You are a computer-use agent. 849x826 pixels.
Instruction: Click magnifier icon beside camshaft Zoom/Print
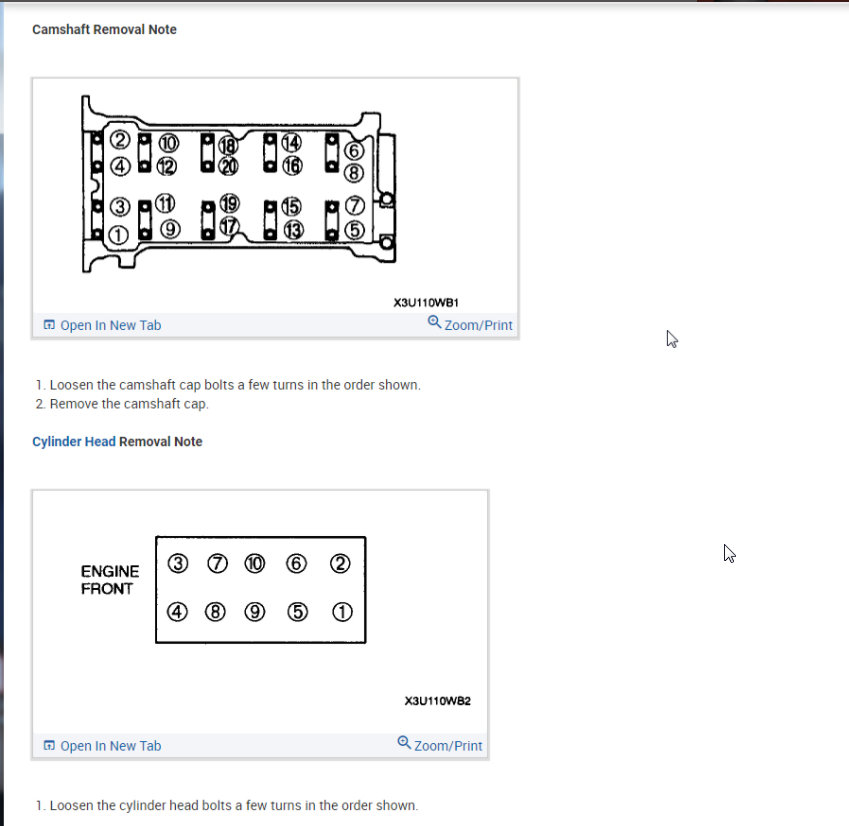coord(434,322)
